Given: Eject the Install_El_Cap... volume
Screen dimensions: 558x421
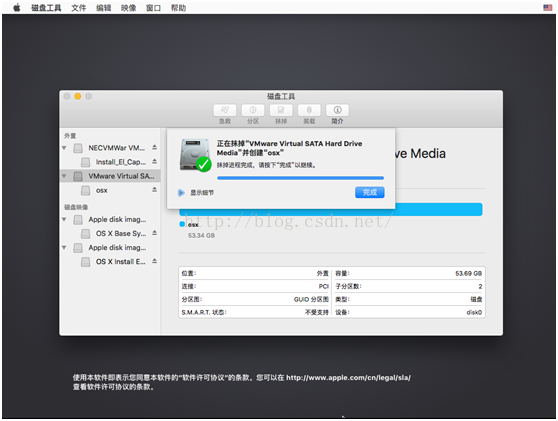Looking at the screenshot, I should tap(154, 161).
